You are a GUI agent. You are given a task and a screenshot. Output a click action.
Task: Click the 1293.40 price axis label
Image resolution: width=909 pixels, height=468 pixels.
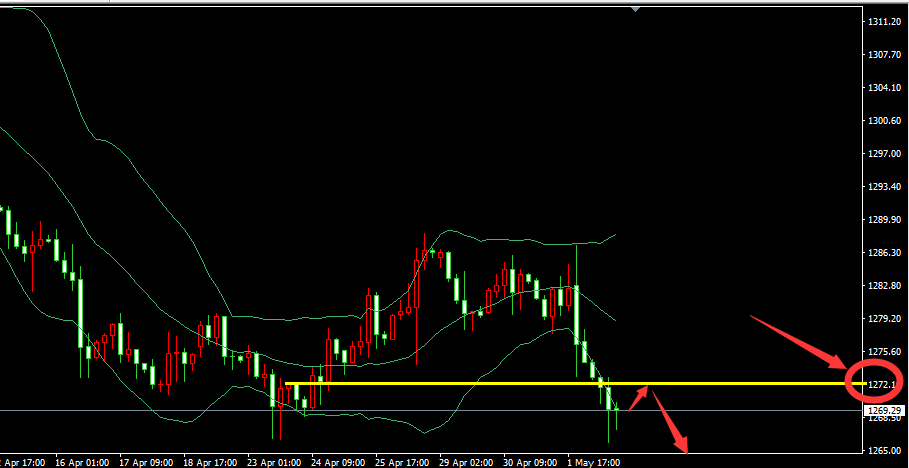884,187
